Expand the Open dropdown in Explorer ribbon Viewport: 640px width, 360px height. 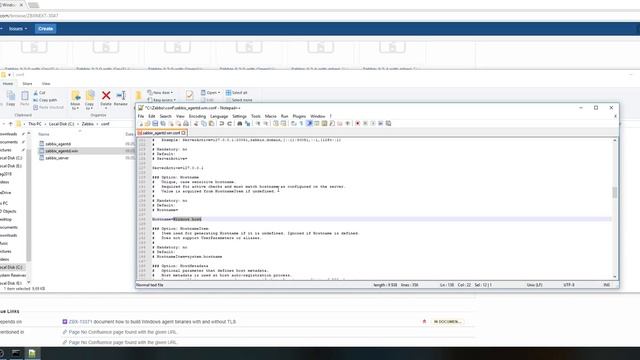point(211,93)
